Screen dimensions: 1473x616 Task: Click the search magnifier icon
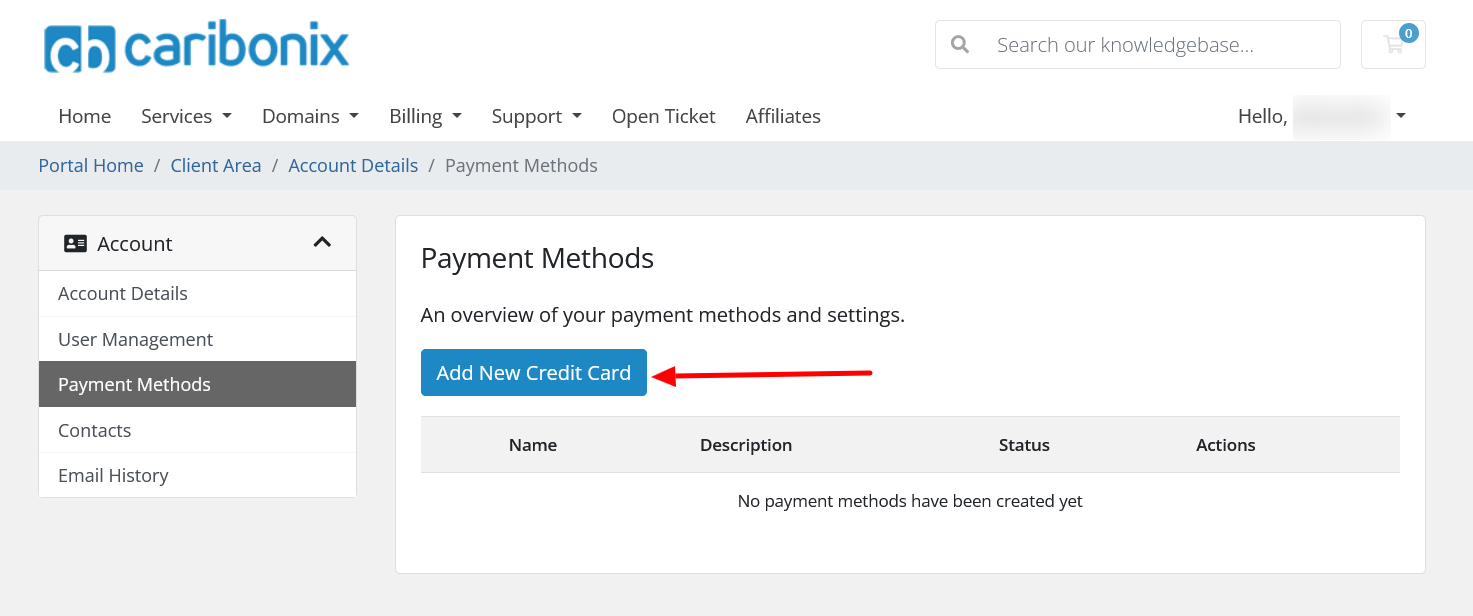tap(960, 45)
